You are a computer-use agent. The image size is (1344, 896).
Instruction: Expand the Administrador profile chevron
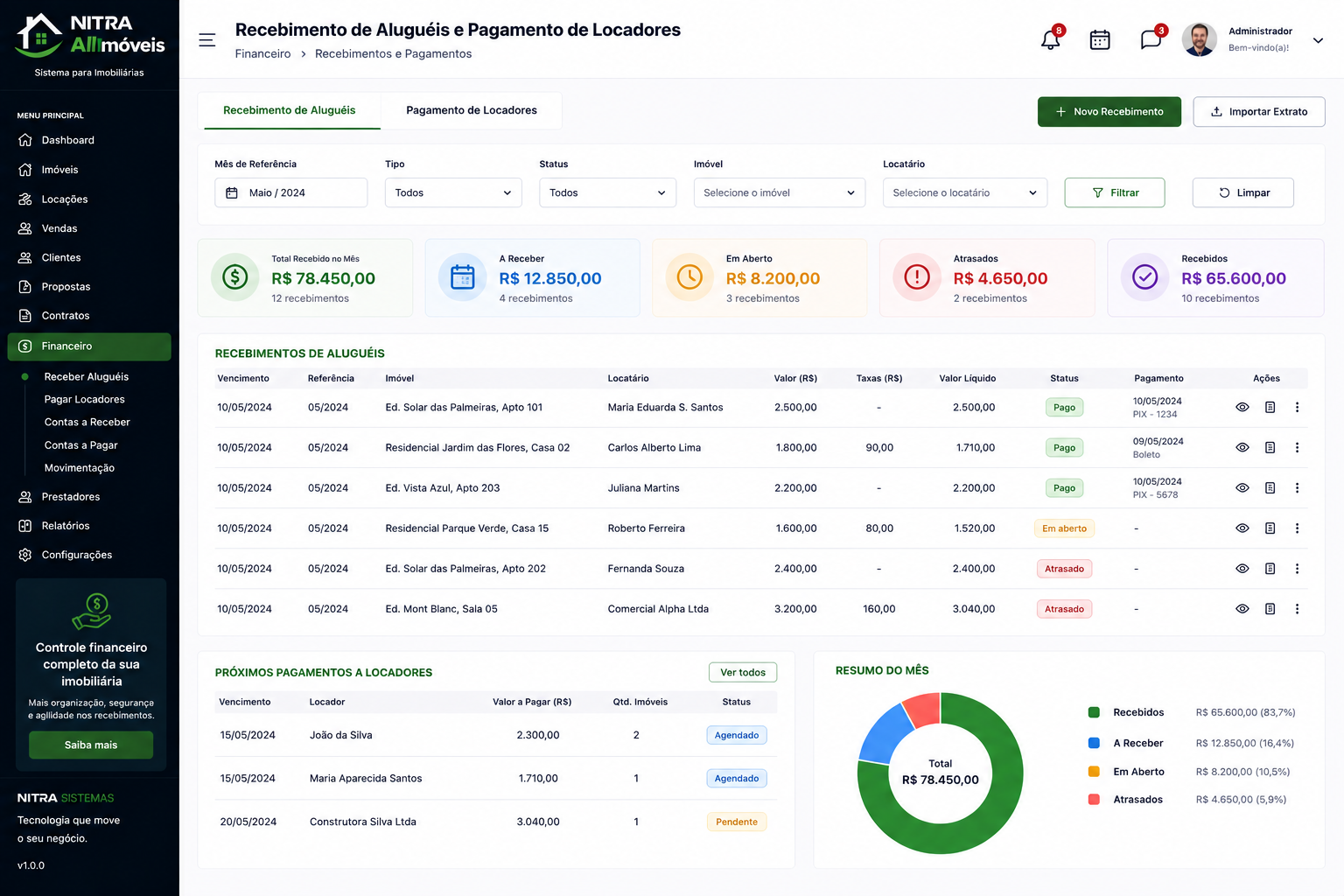pos(1318,40)
